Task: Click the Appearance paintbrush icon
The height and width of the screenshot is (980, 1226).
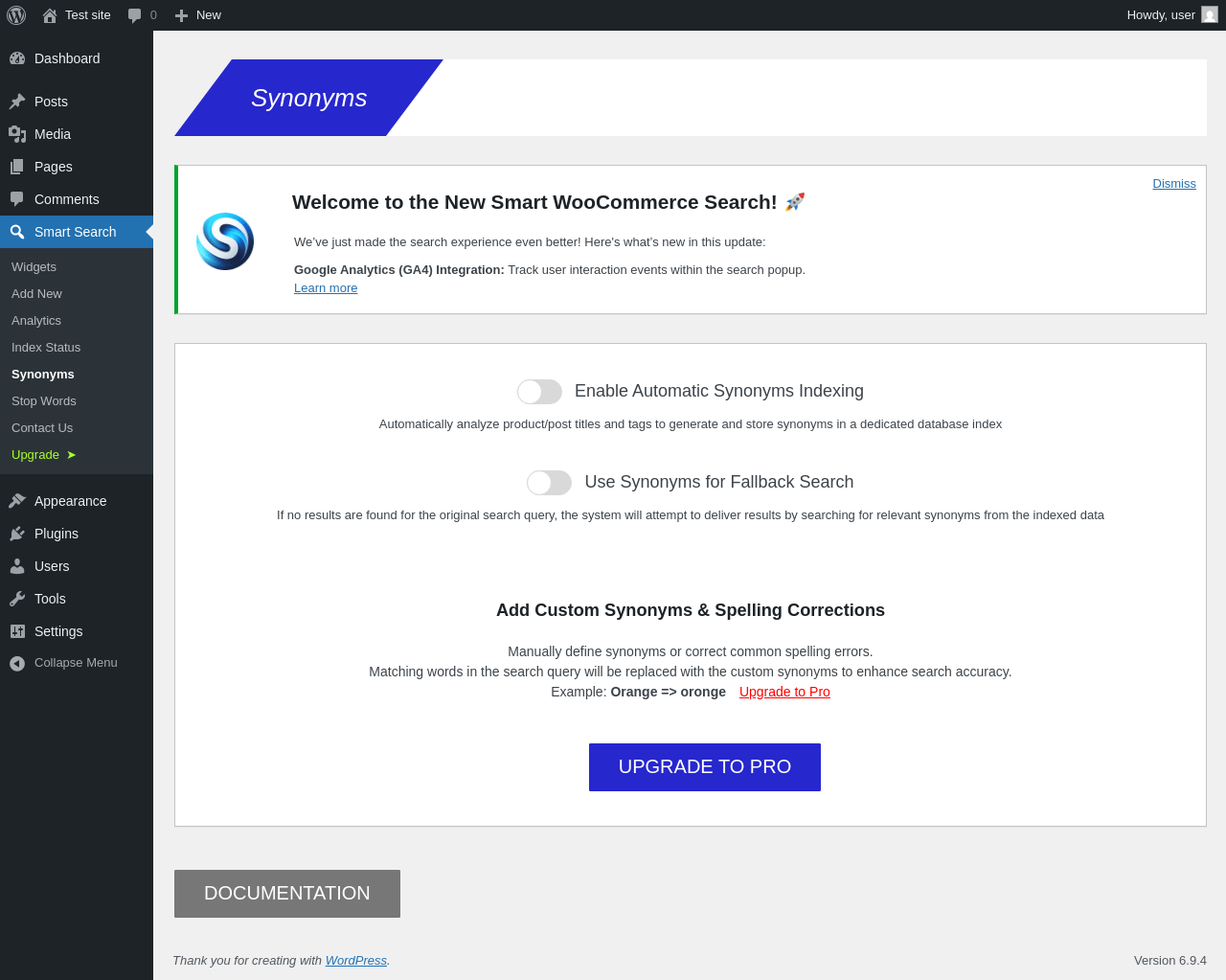Action: [x=17, y=501]
